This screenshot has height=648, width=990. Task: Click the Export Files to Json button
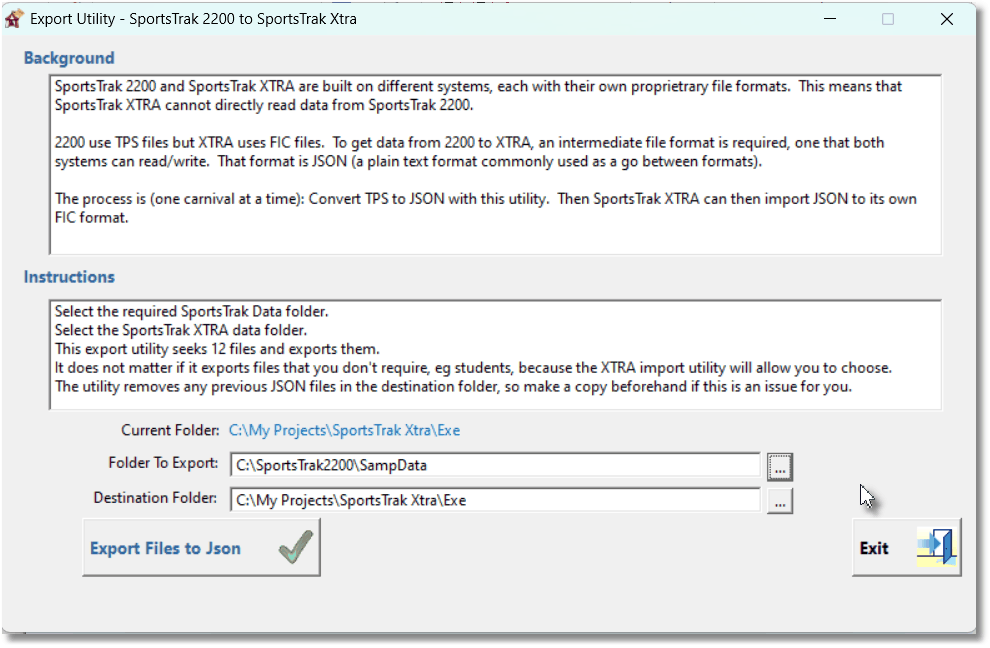point(201,548)
